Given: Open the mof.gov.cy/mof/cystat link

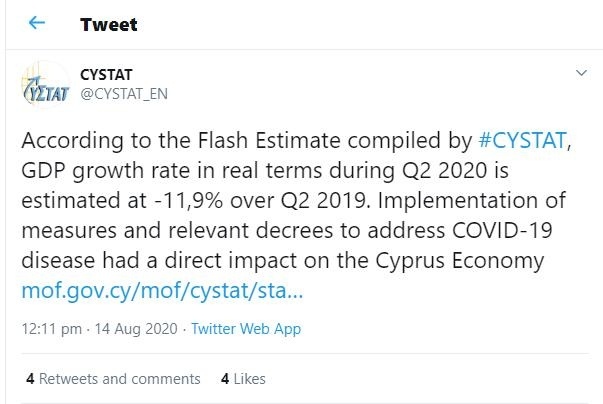Looking at the screenshot, I should 162,291.
